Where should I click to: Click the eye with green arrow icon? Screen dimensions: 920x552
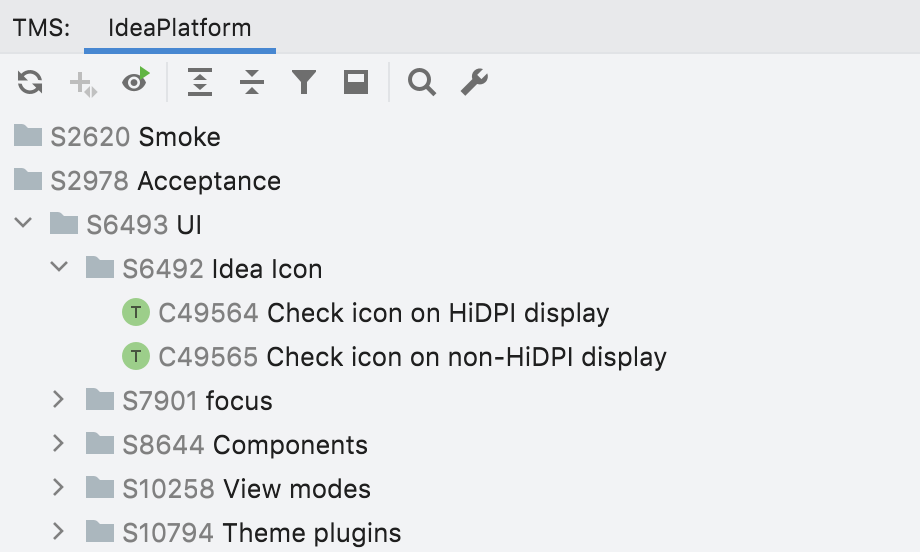click(x=136, y=81)
